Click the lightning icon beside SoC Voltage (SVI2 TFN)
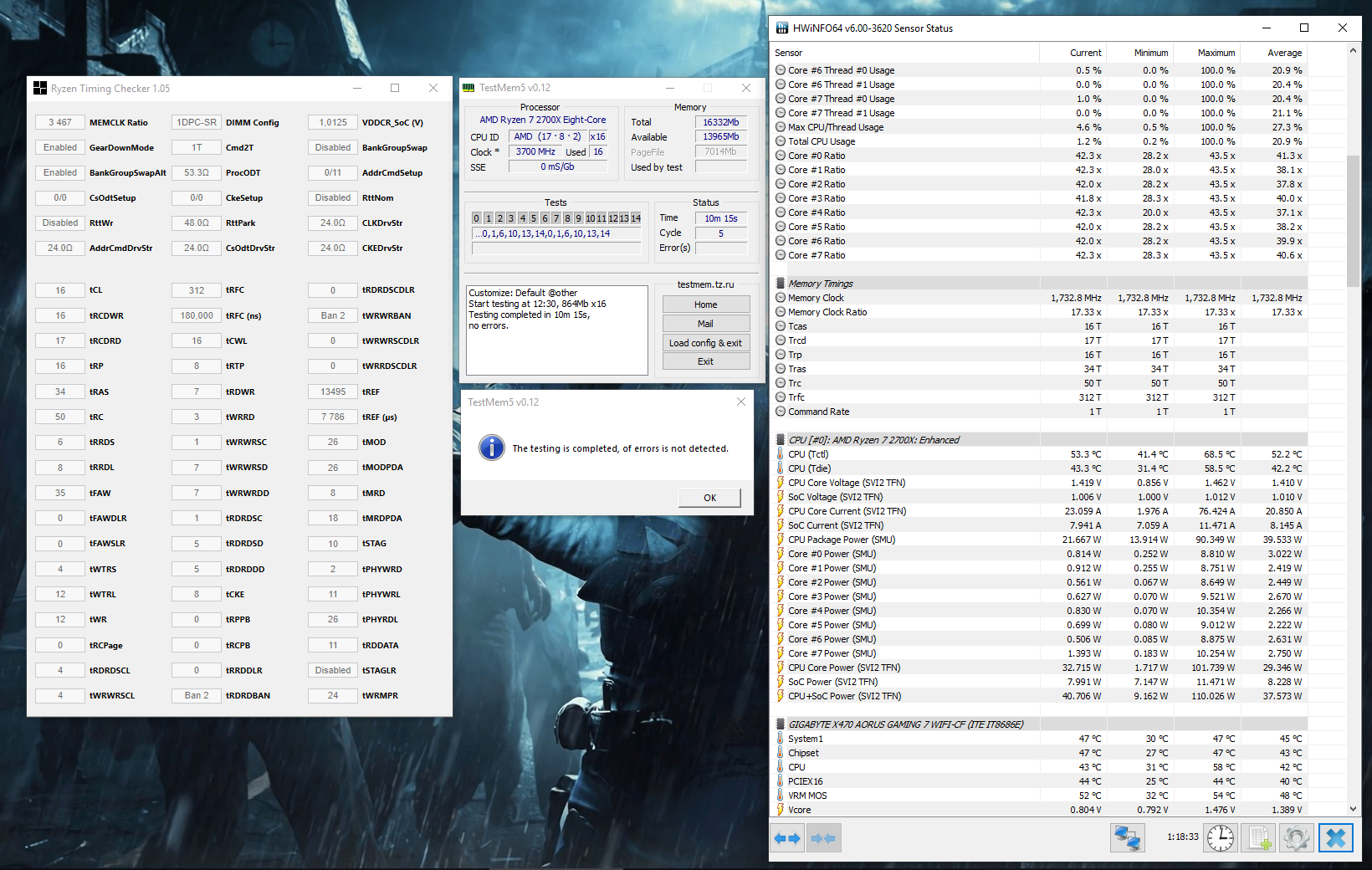 tap(781, 497)
